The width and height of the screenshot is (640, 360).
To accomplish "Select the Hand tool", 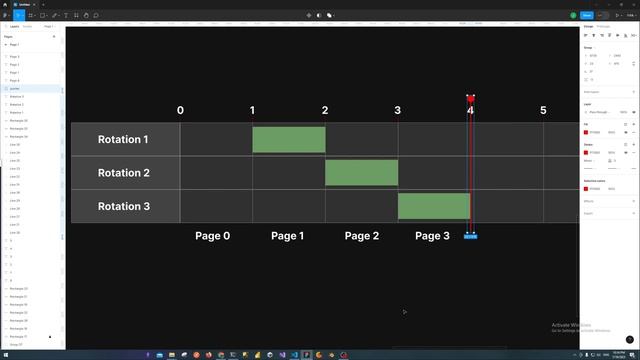I will pos(86,16).
